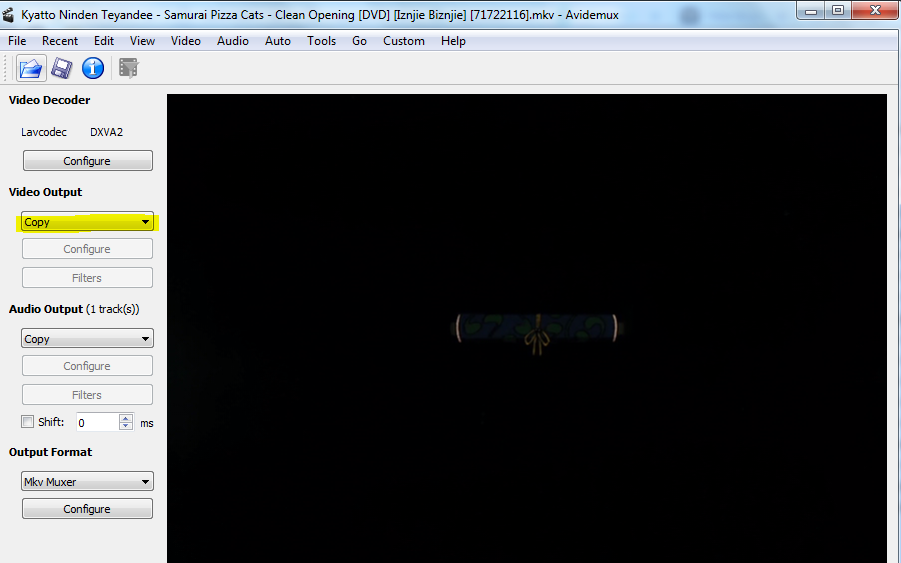Open the Custom menu

coord(404,41)
